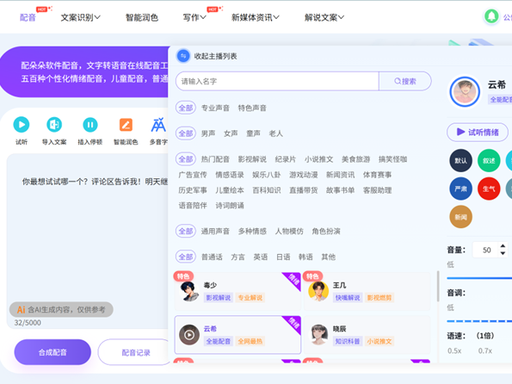The image size is (512, 384).
Task: Choose the 诗词朗诵 category
Action: (x=230, y=206)
